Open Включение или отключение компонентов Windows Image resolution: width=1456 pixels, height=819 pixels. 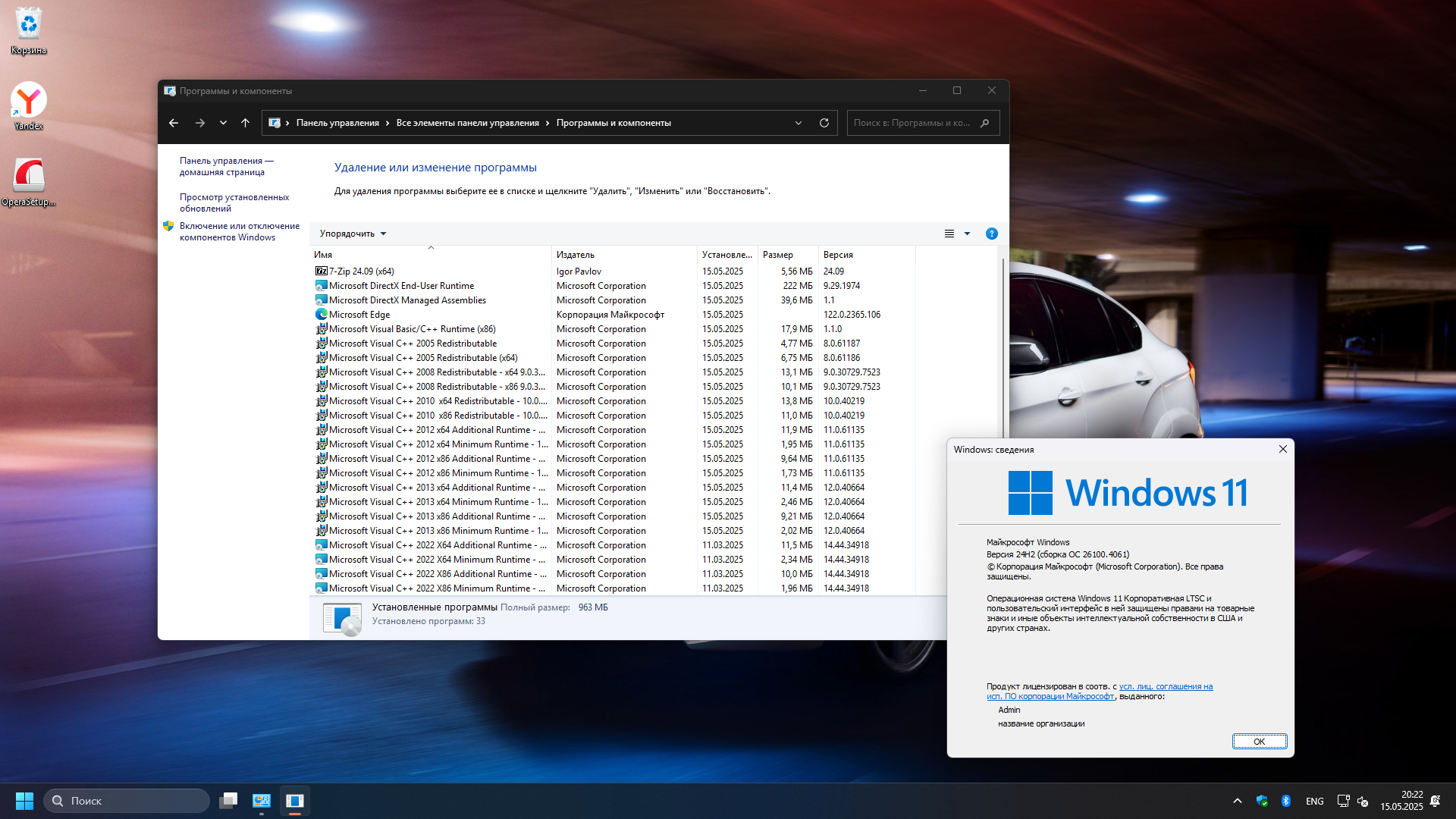(239, 231)
